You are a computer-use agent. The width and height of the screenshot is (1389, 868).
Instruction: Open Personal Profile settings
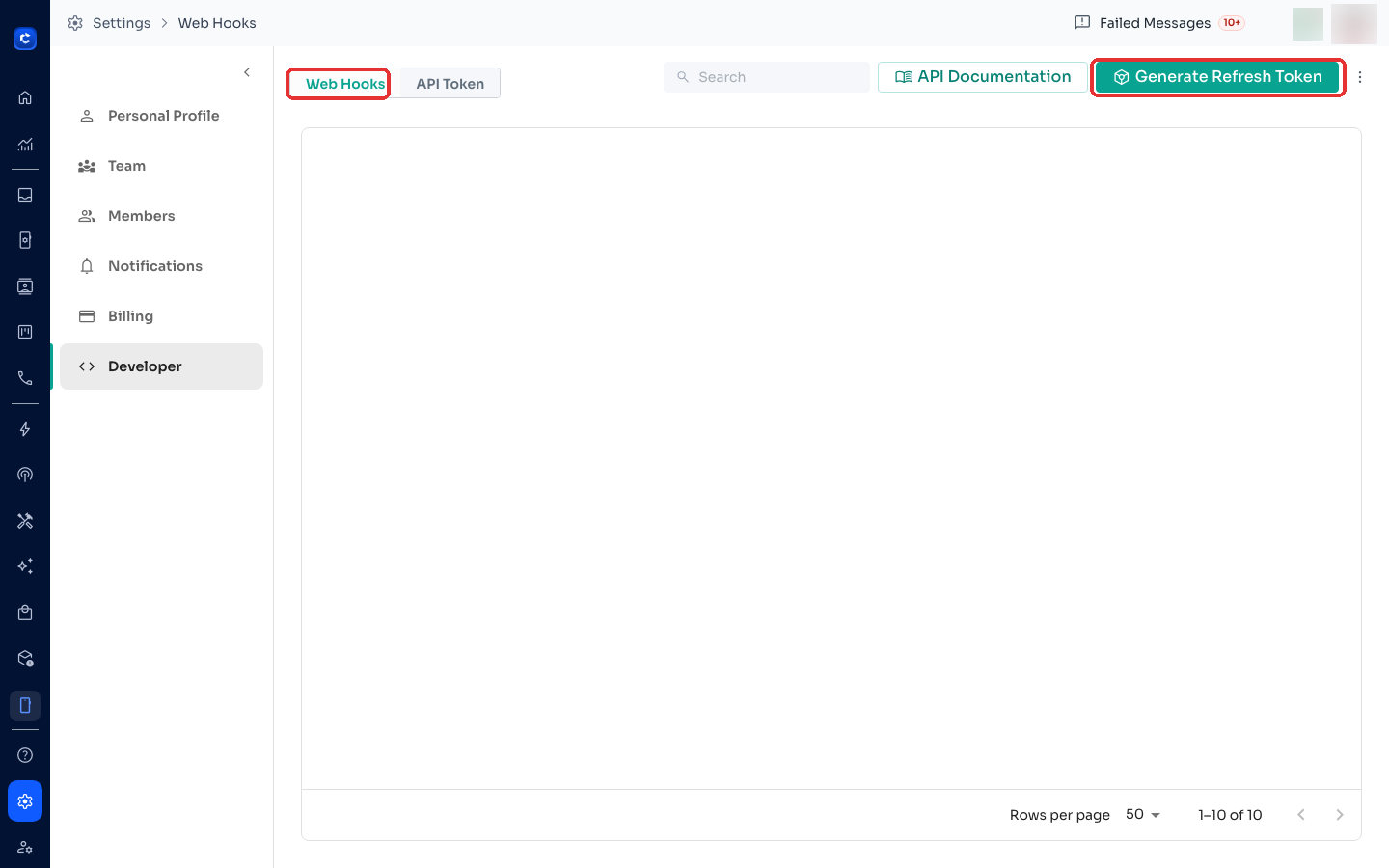161,116
